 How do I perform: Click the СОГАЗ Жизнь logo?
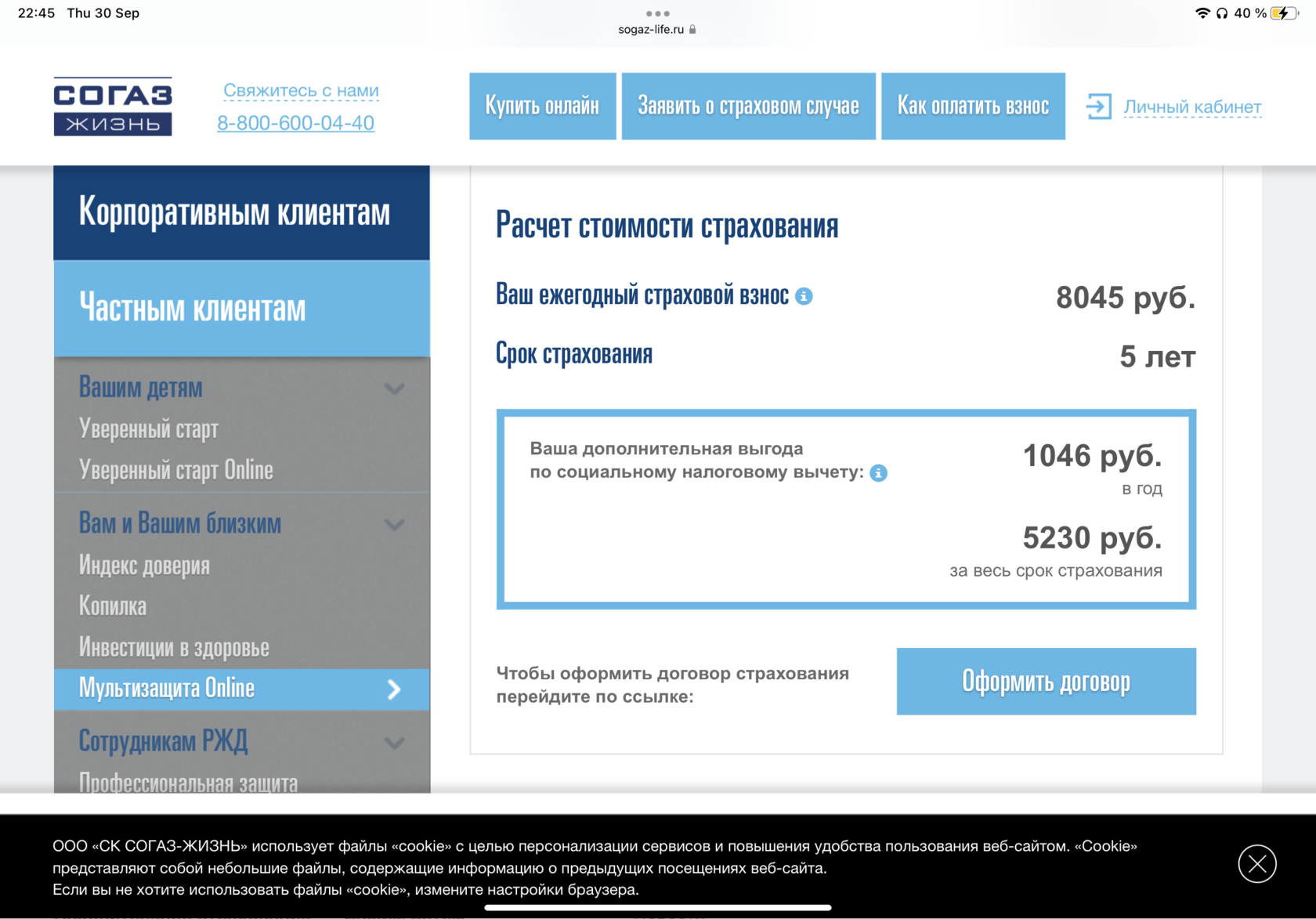click(x=113, y=106)
